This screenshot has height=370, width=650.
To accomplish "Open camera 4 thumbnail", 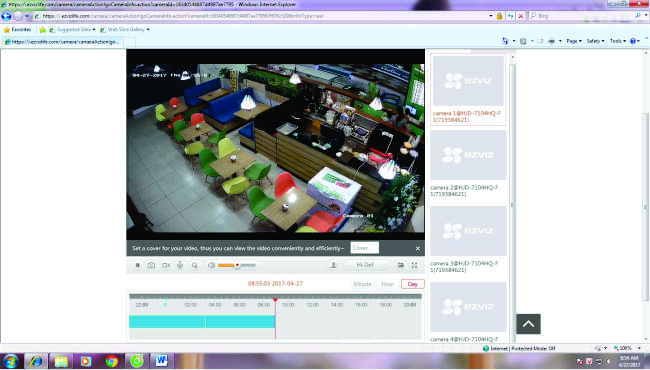I will [468, 307].
